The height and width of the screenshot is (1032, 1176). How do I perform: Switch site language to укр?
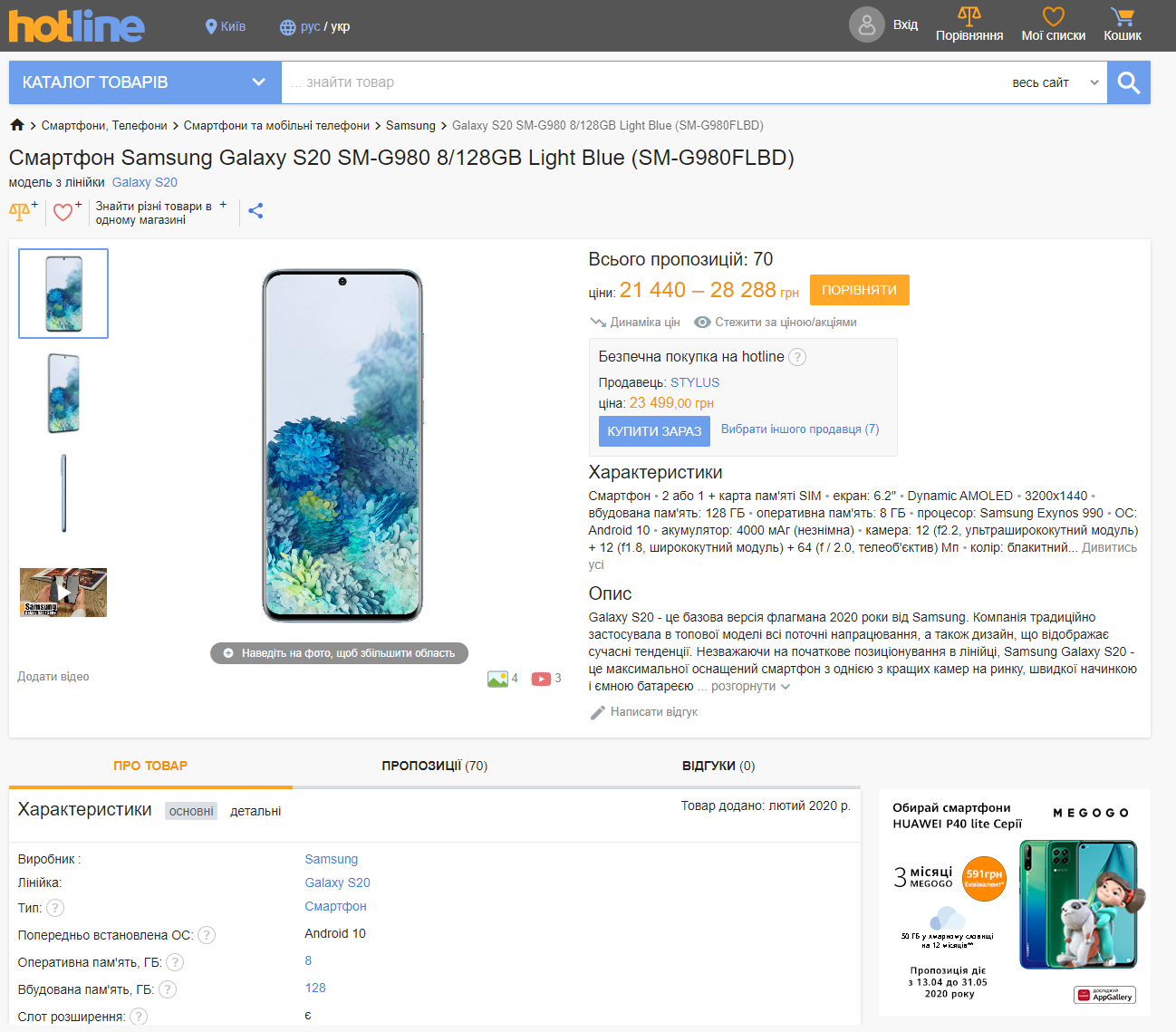tap(341, 27)
